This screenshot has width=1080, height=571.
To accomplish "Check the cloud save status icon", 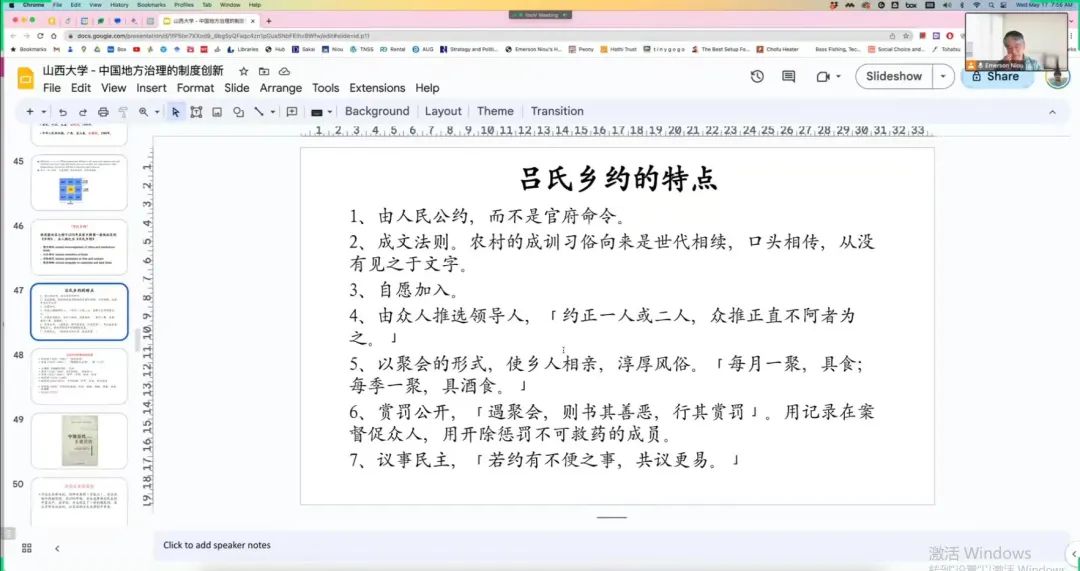I will (x=284, y=71).
